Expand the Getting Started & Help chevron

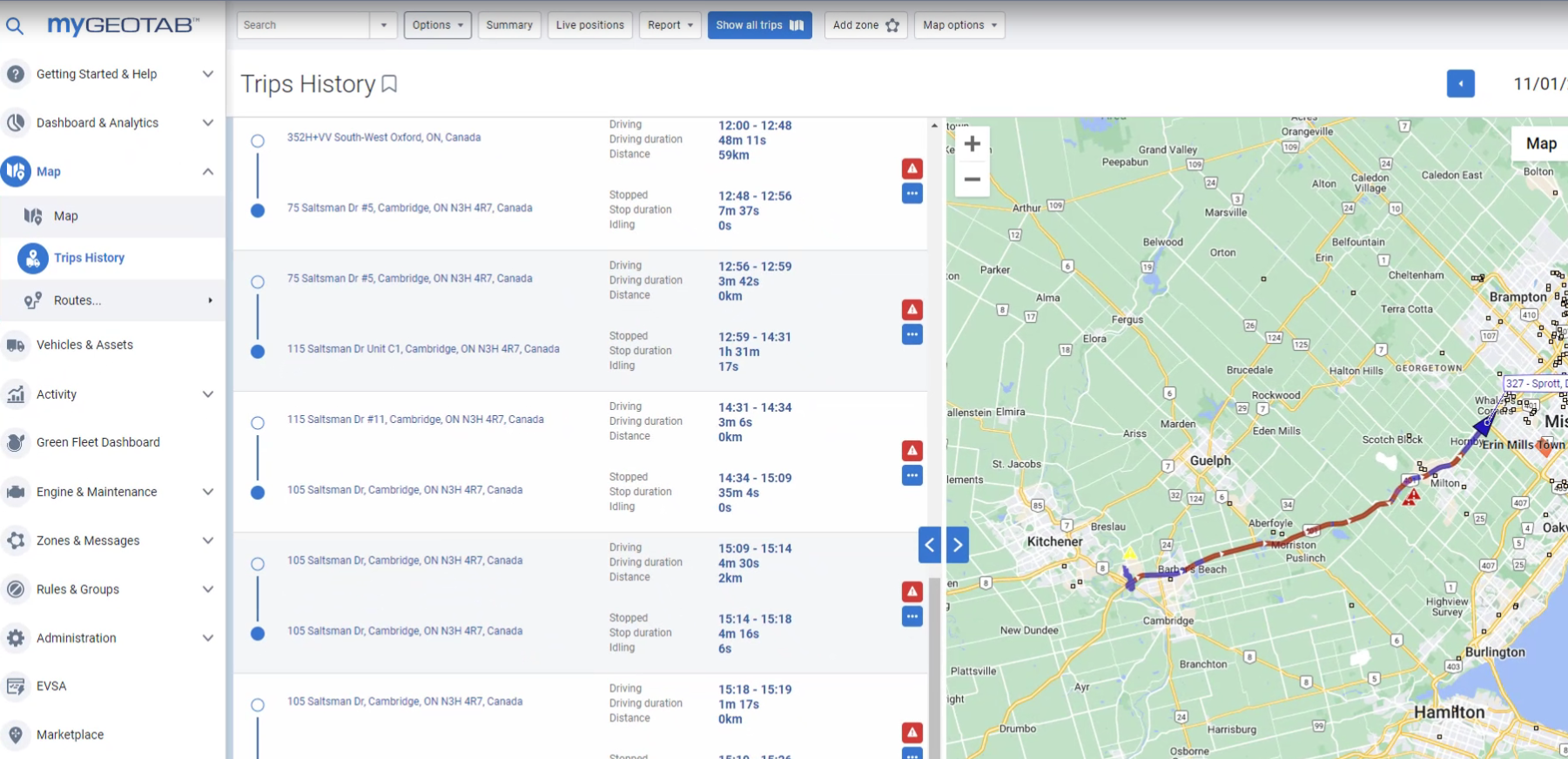pos(208,74)
